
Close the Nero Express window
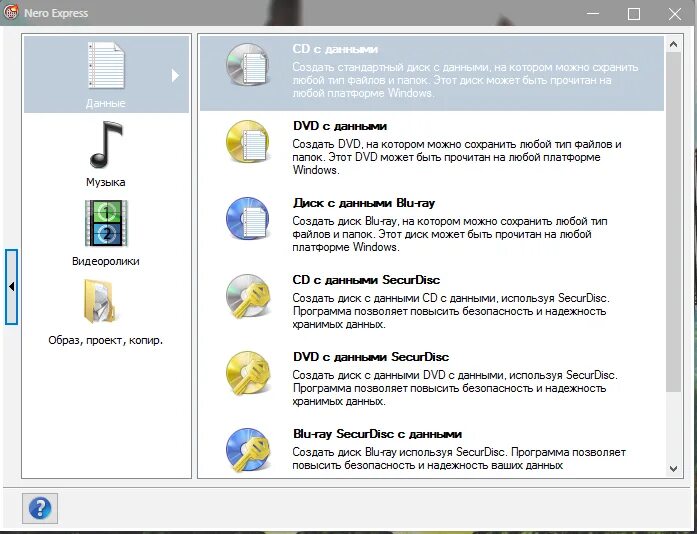pyautogui.click(x=675, y=14)
